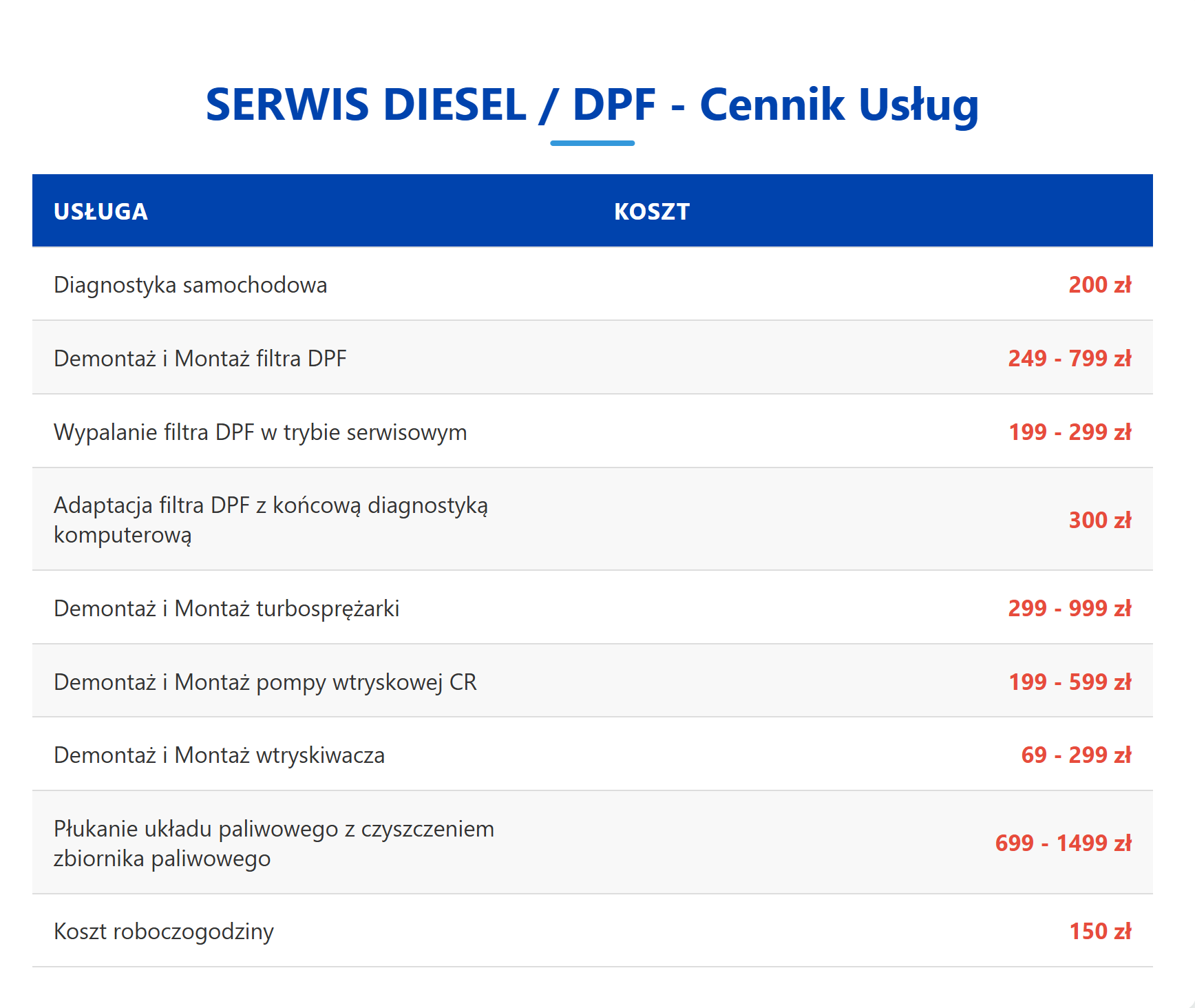Click the 199 - 599 zł price

point(1069,682)
